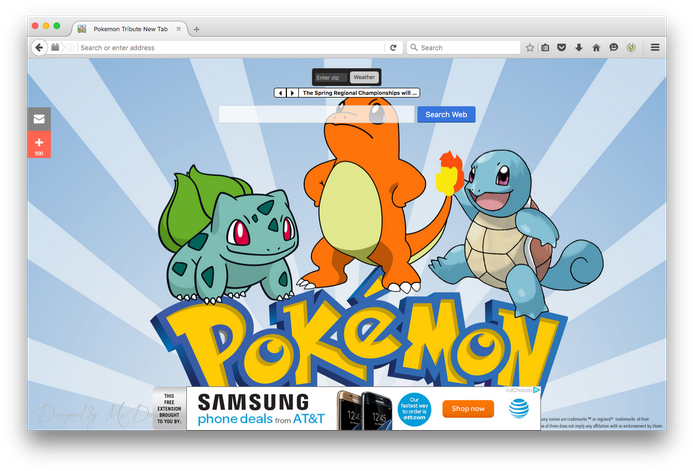Save page to Pocket
Viewport: 693px width, 471px height.
[562, 47]
